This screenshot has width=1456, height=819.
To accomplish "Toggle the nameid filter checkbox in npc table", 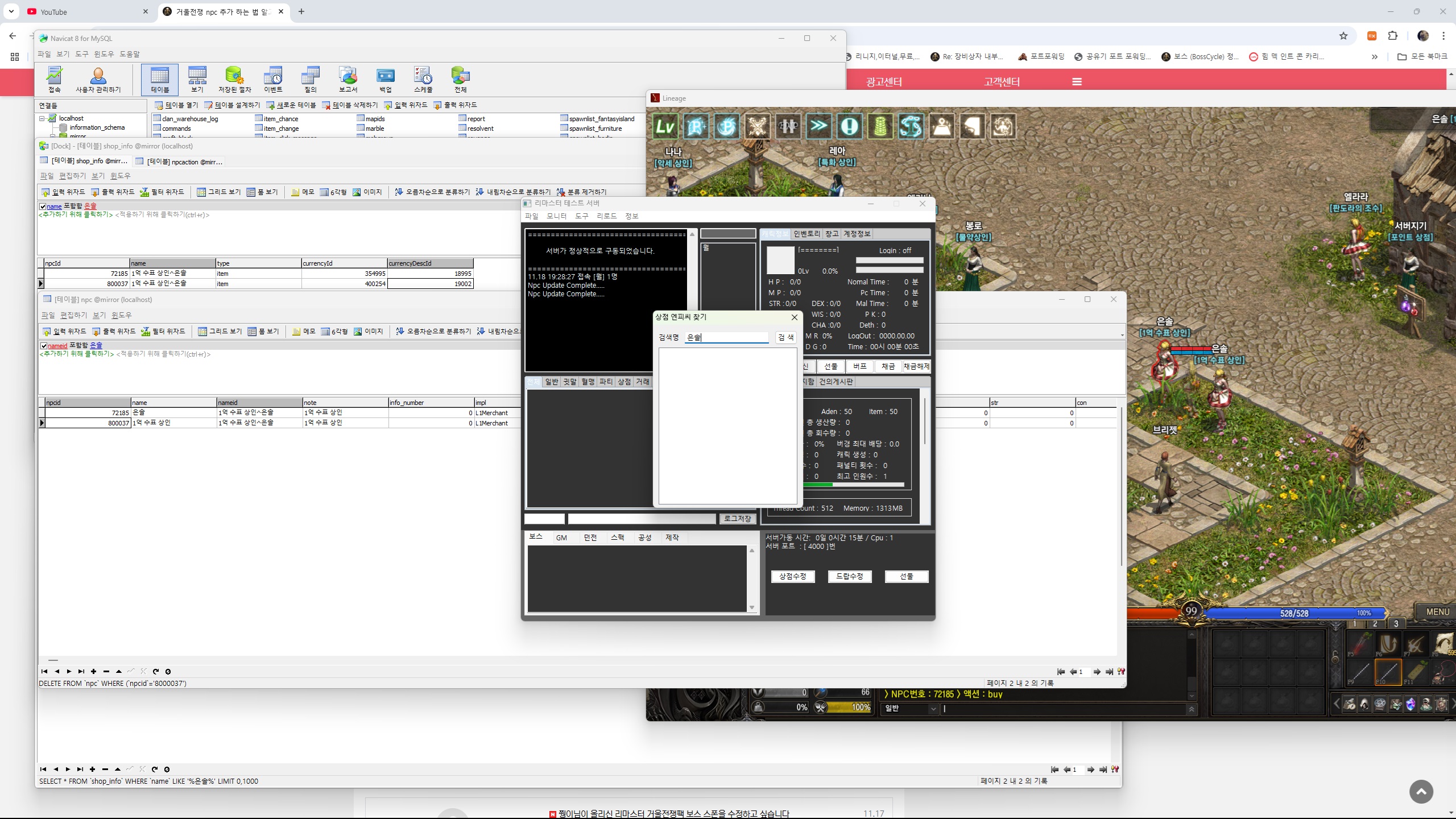I will point(44,346).
